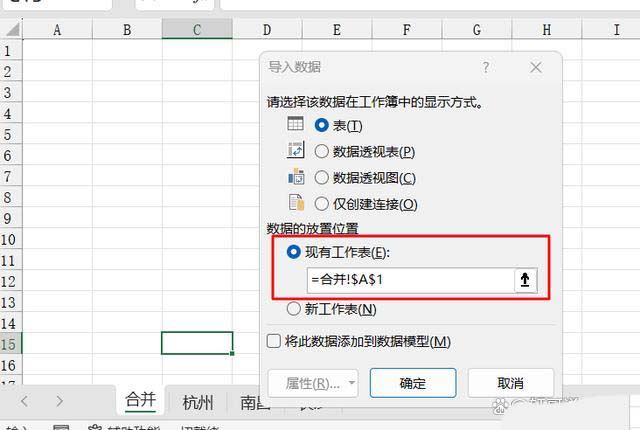Image resolution: width=640 pixels, height=430 pixels.
Task: Click the pivot table icon beside 数据透视表
Action: pos(296,150)
